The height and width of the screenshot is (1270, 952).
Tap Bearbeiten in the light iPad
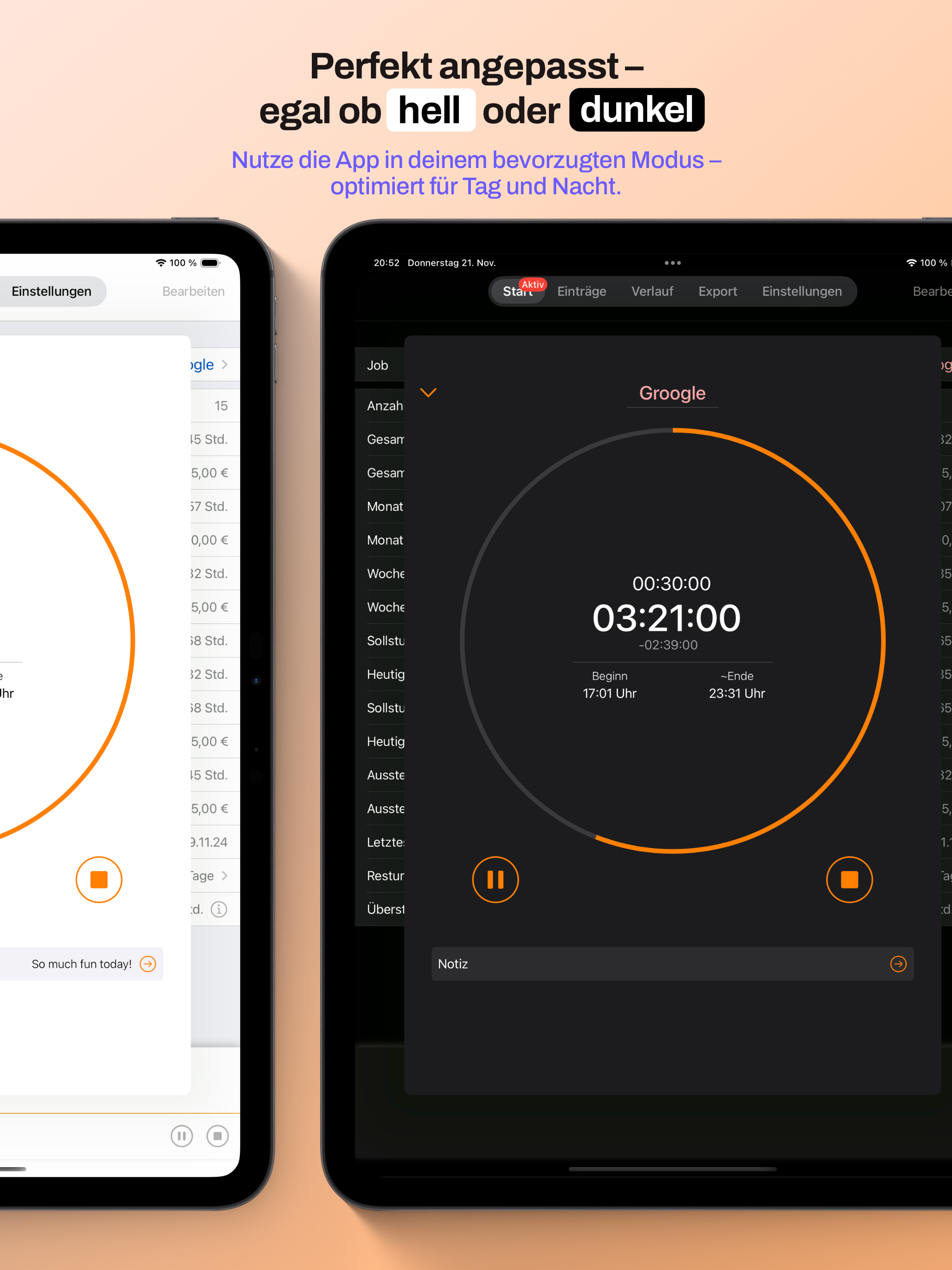(193, 291)
